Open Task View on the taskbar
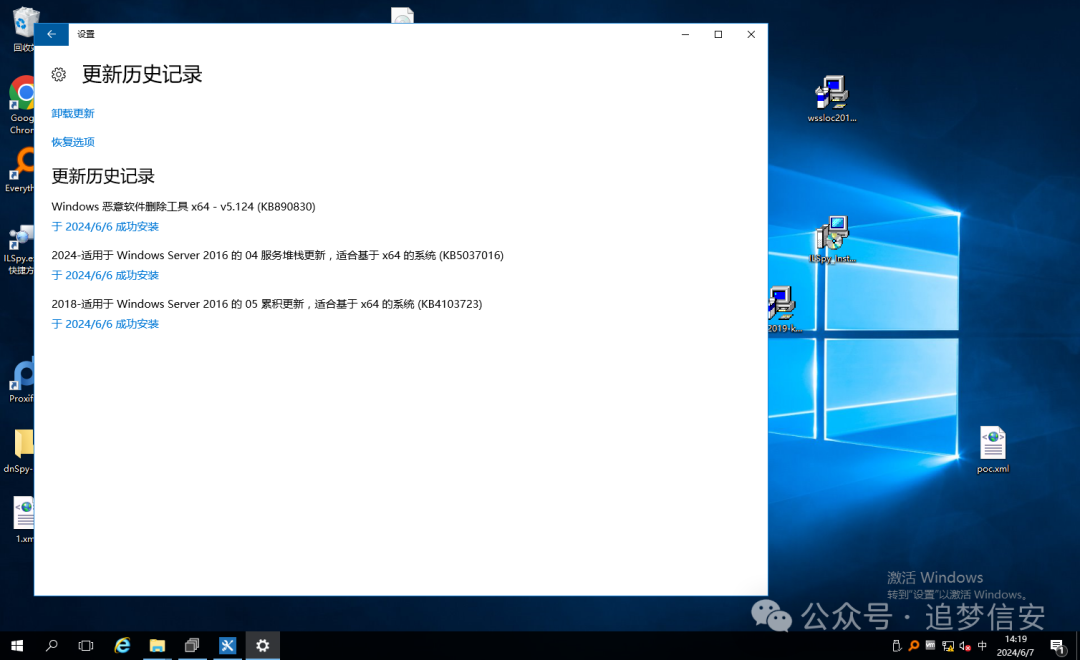This screenshot has width=1080, height=660. (x=86, y=646)
